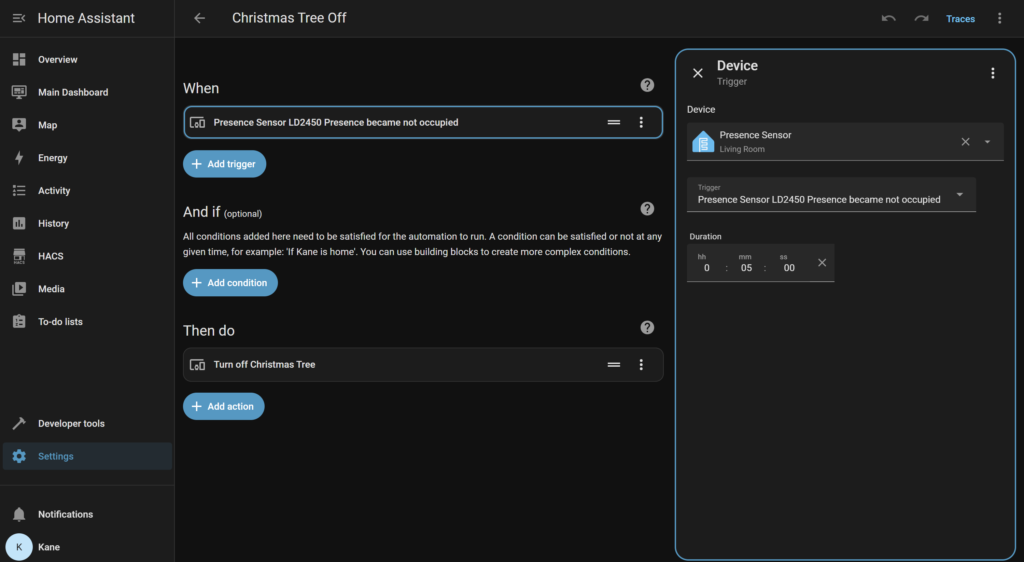The image size is (1024, 562).
Task: Clear the Duration value with its X
Action: click(x=822, y=263)
